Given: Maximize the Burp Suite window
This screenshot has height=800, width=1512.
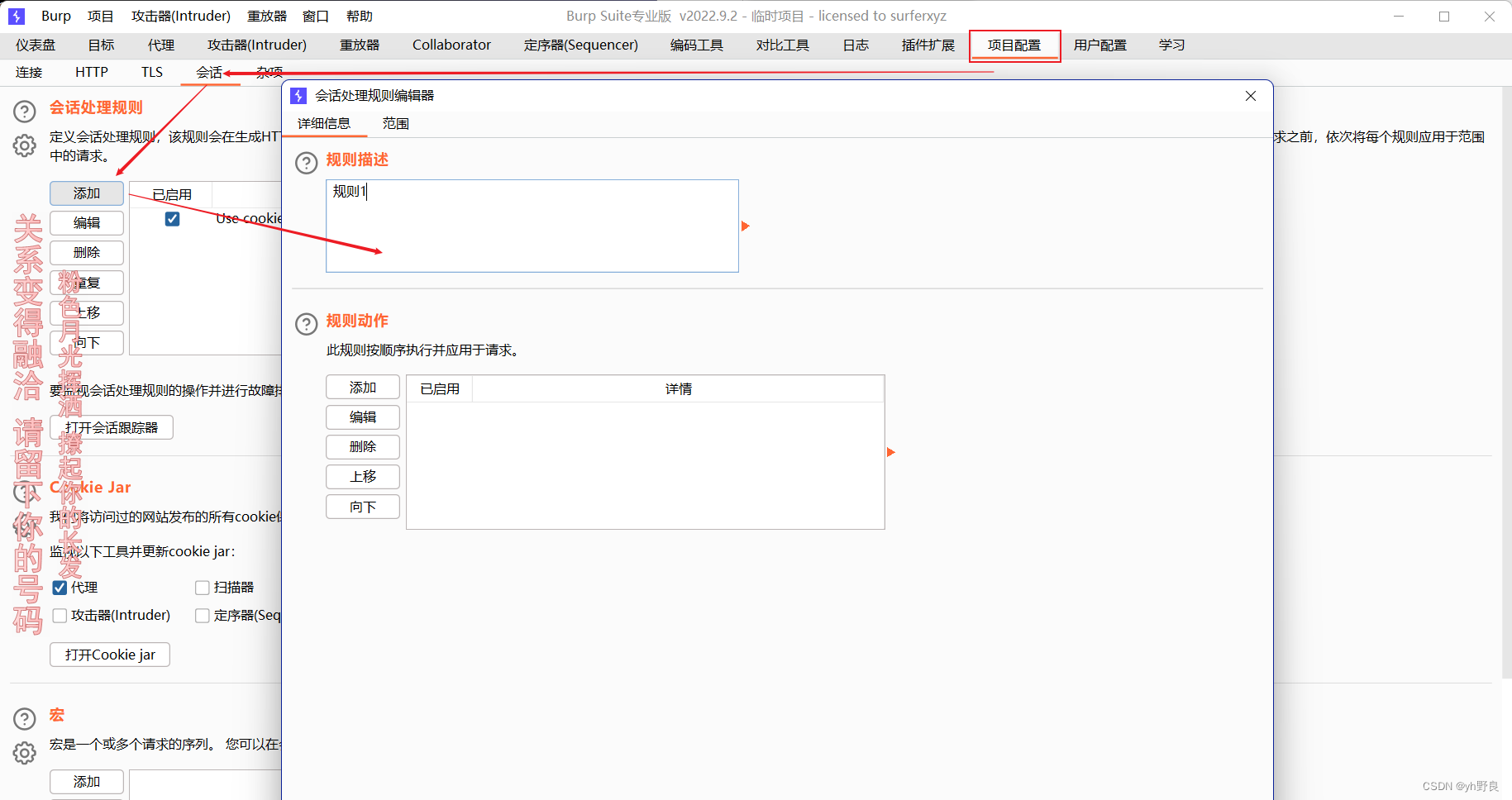Looking at the screenshot, I should (x=1444, y=16).
